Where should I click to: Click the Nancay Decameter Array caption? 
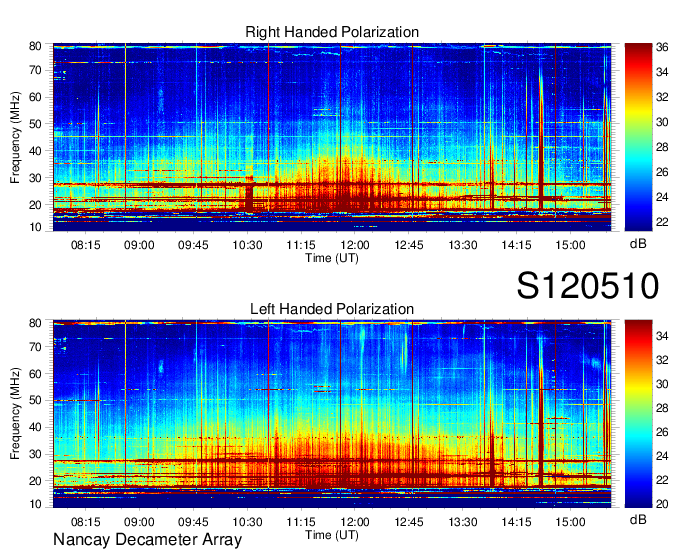tap(147, 540)
